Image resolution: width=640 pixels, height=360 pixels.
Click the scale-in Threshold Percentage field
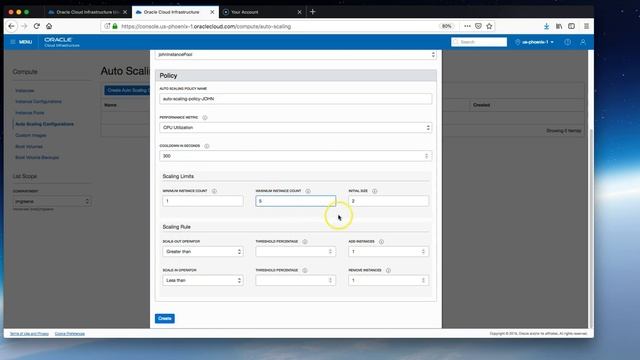(296, 280)
